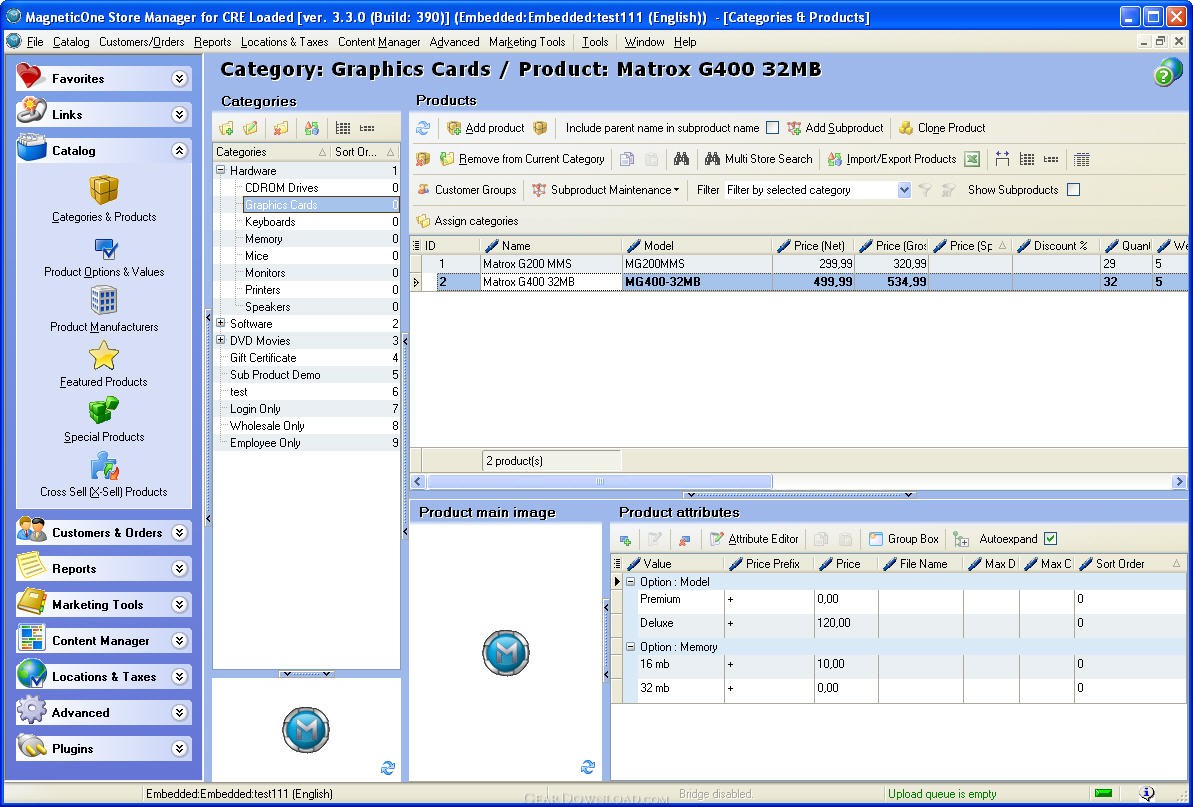Click the help globe icon
This screenshot has width=1193, height=807.
pyautogui.click(x=1167, y=72)
